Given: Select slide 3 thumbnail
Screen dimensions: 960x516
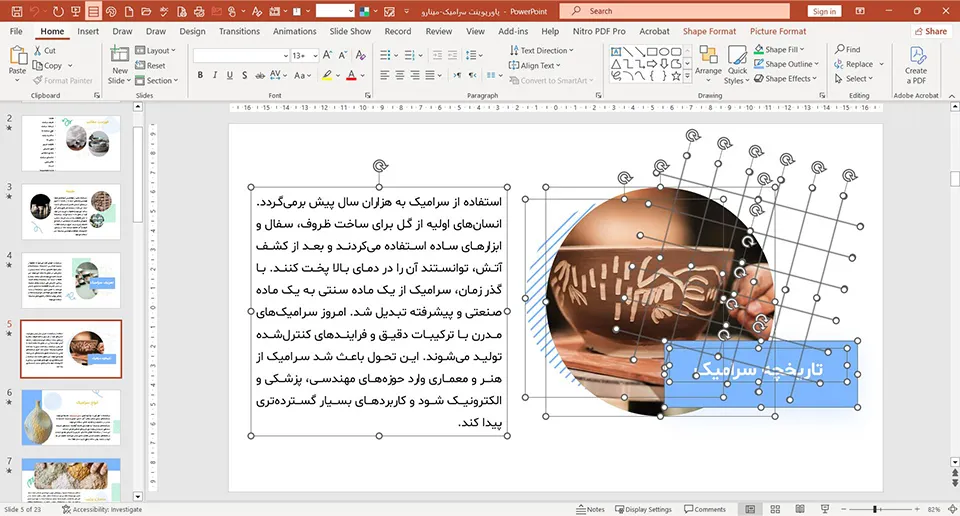Looking at the screenshot, I should (71, 212).
